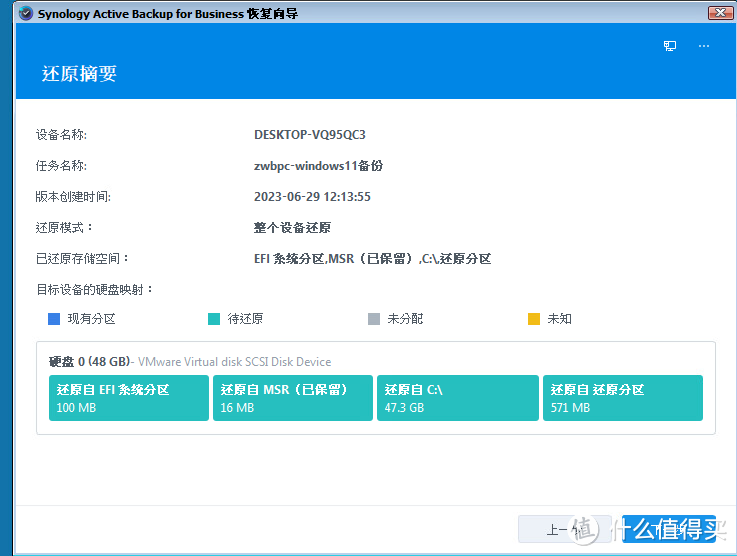Click the teal 待还原 legend swatch
This screenshot has height=556, width=737.
(x=214, y=319)
